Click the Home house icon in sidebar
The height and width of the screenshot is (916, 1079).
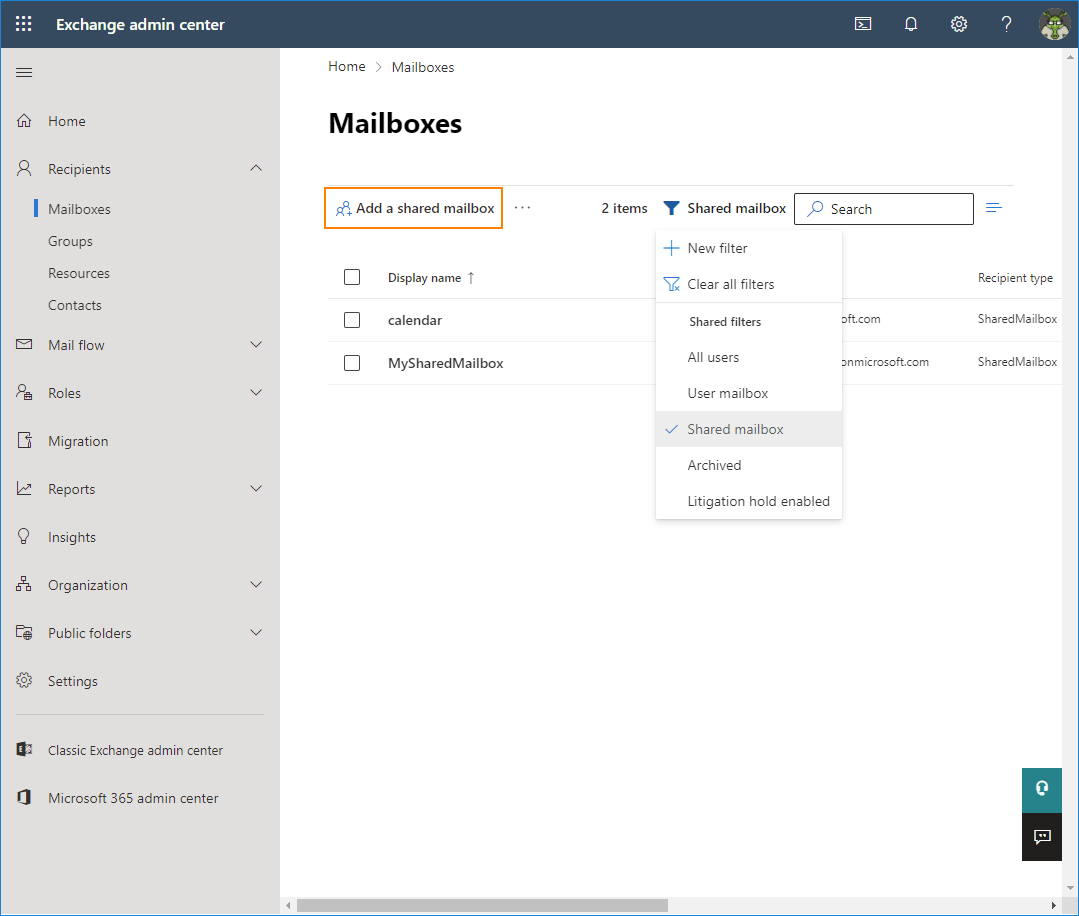point(24,120)
